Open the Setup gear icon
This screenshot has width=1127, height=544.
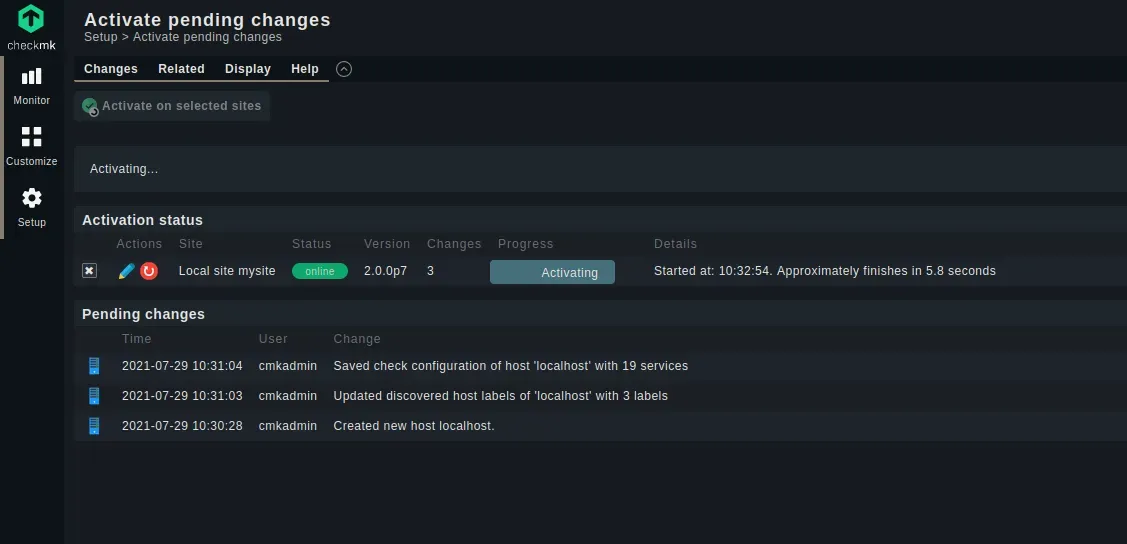click(32, 198)
